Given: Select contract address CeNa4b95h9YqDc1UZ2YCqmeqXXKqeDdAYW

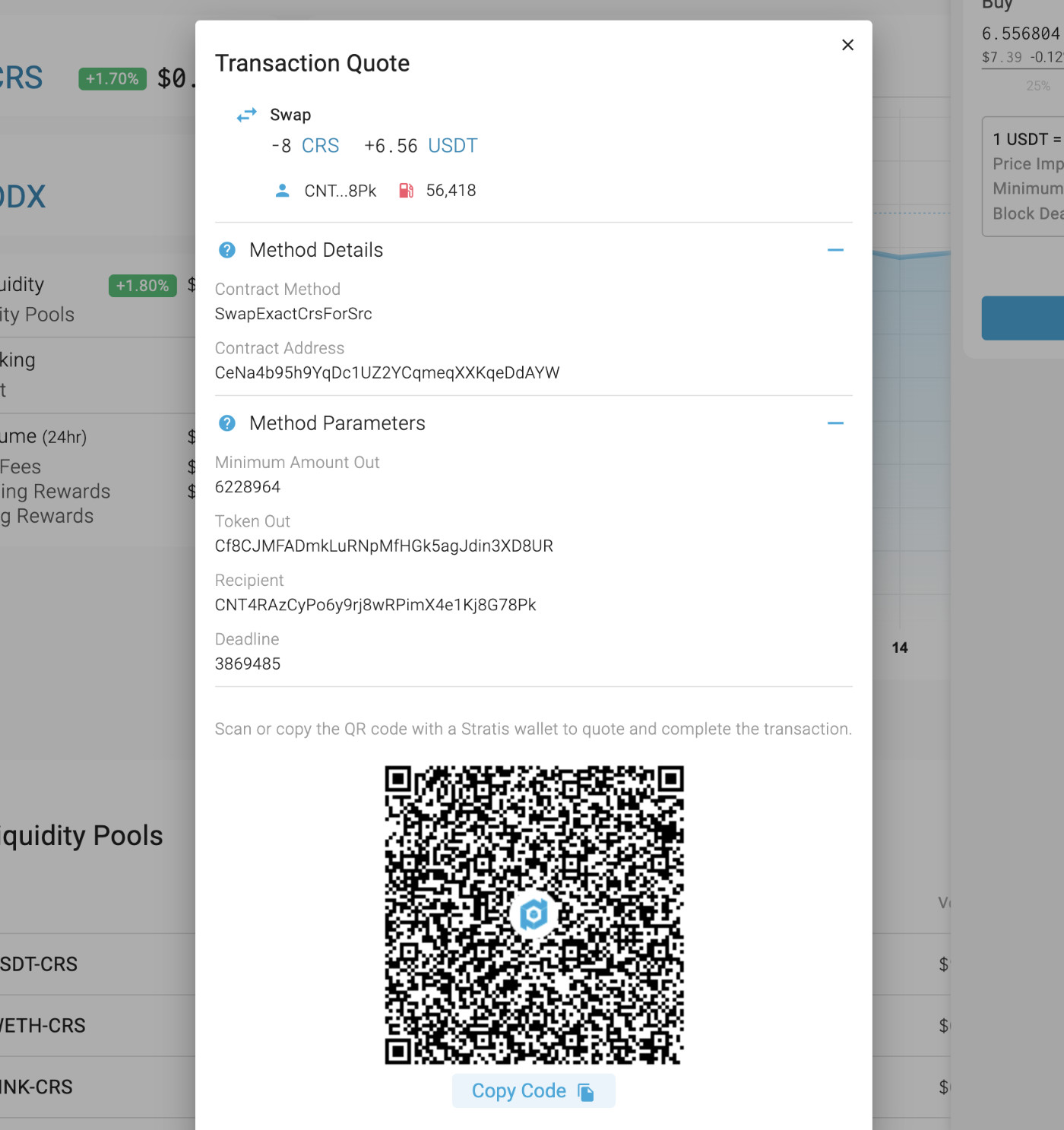Looking at the screenshot, I should coord(387,373).
